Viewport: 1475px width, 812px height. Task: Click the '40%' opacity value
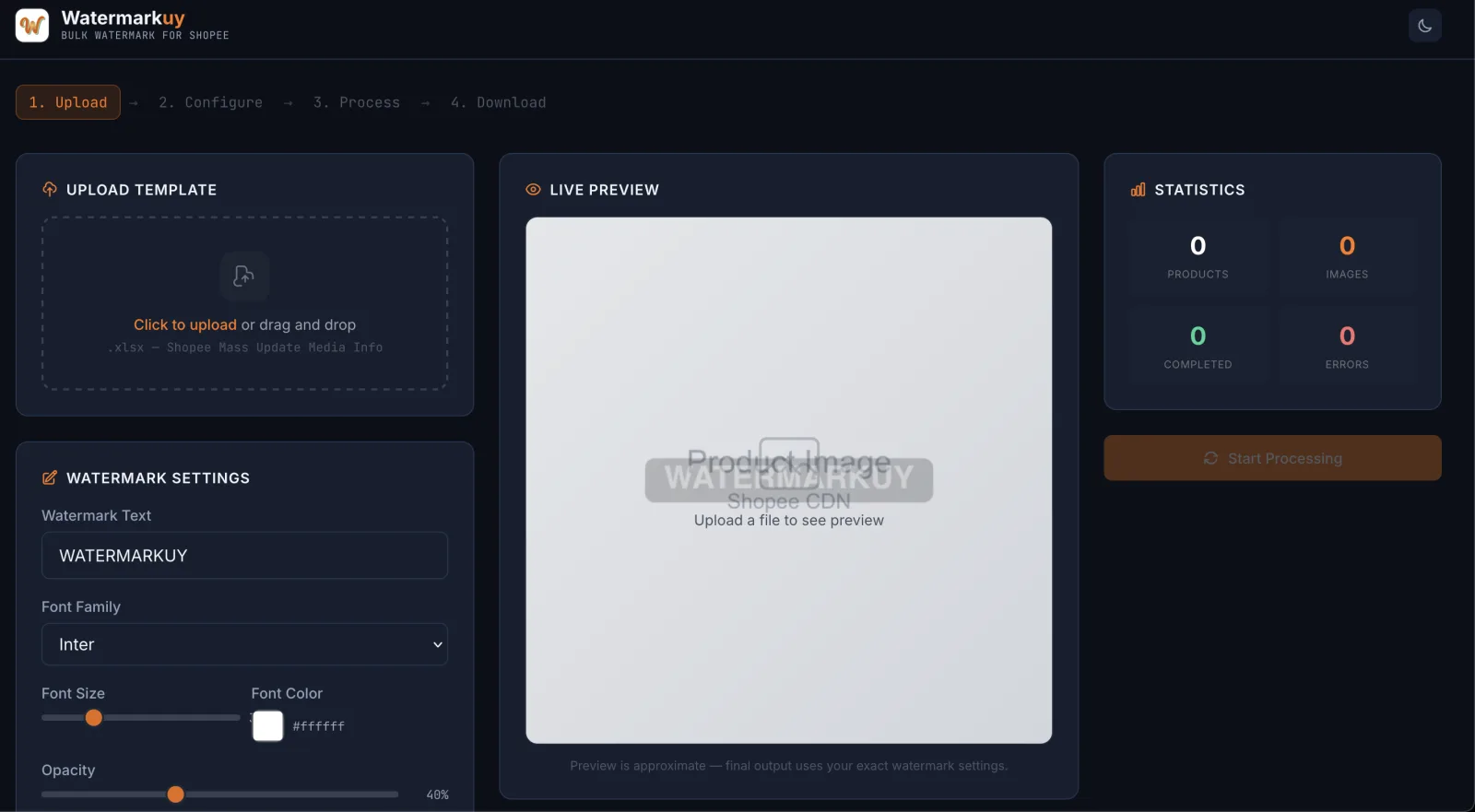(x=438, y=794)
